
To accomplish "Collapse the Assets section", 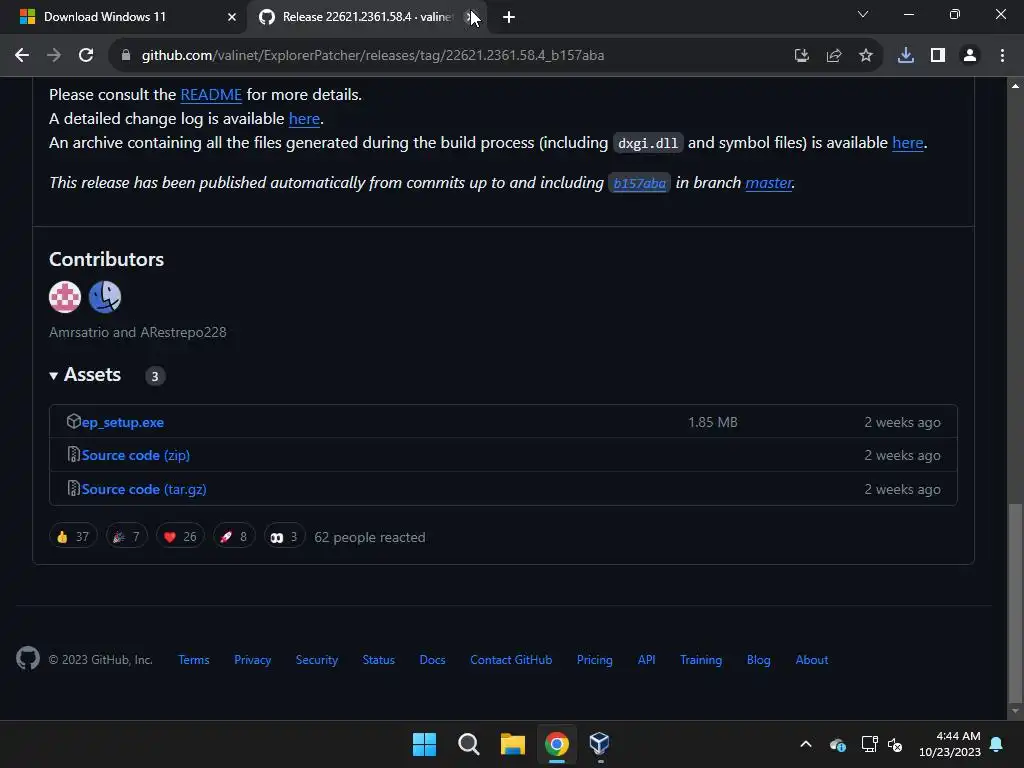I will pyautogui.click(x=85, y=375).
